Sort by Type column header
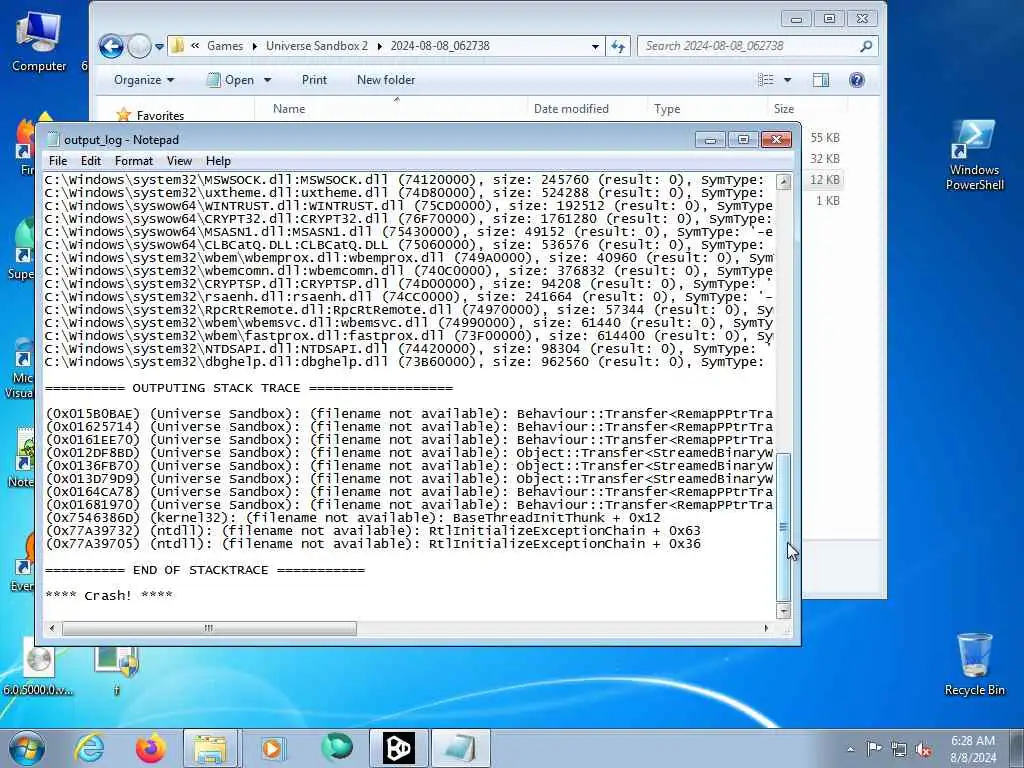This screenshot has height=768, width=1024. coord(667,108)
